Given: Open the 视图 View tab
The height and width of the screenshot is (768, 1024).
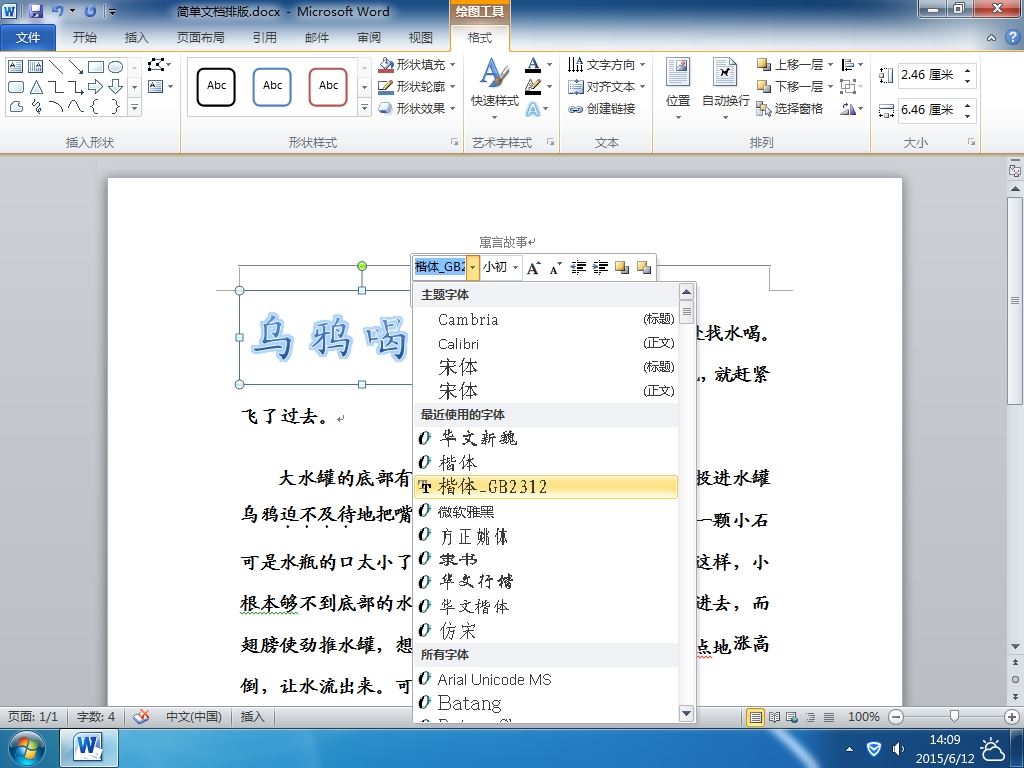Looking at the screenshot, I should click(421, 38).
